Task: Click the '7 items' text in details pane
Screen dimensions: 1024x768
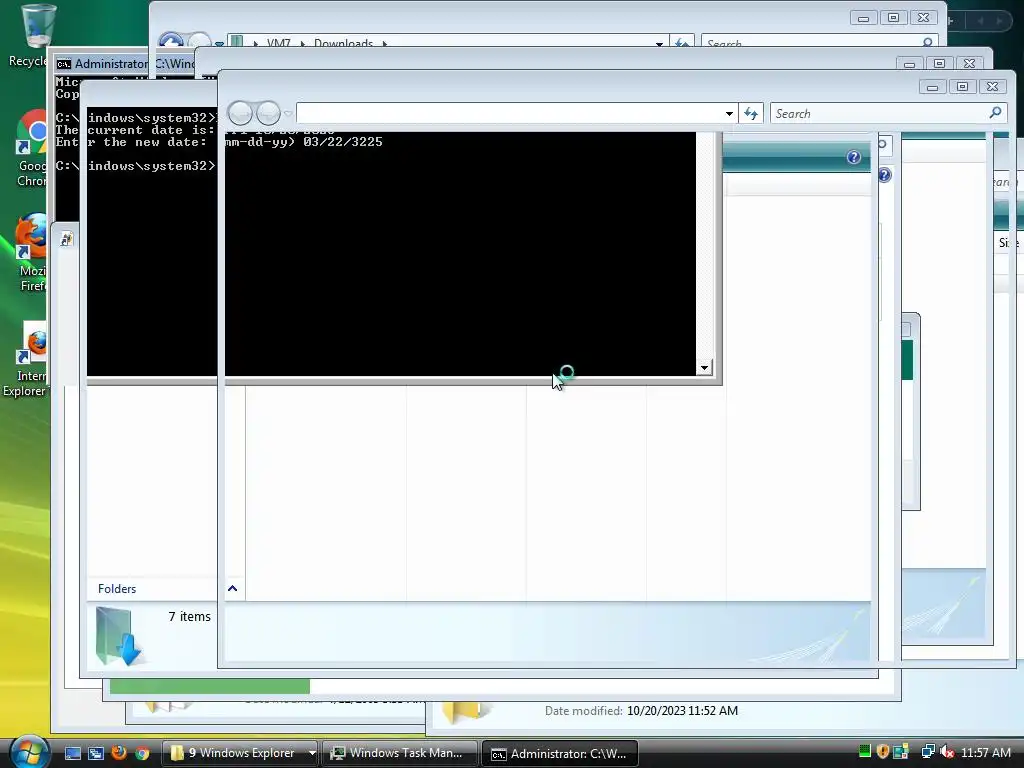Action: pyautogui.click(x=189, y=616)
